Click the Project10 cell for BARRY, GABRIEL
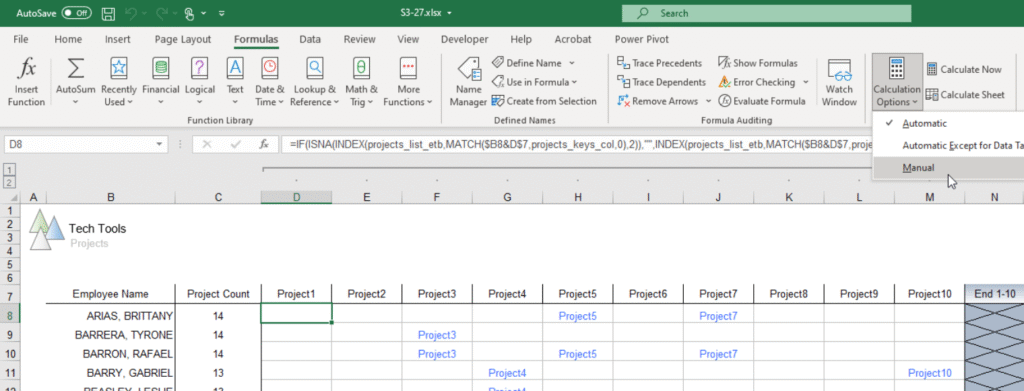 tap(929, 373)
